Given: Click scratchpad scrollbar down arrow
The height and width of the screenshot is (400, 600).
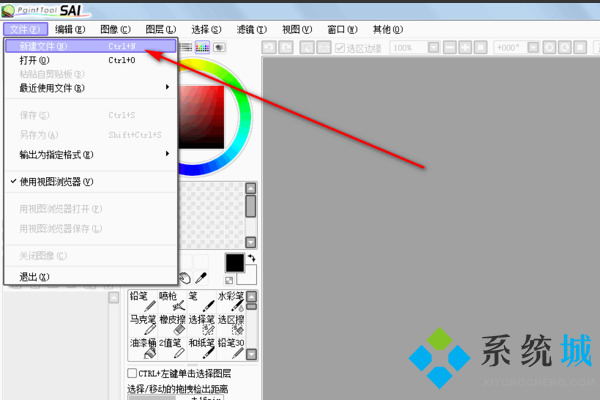Looking at the screenshot, I should click(x=251, y=242).
